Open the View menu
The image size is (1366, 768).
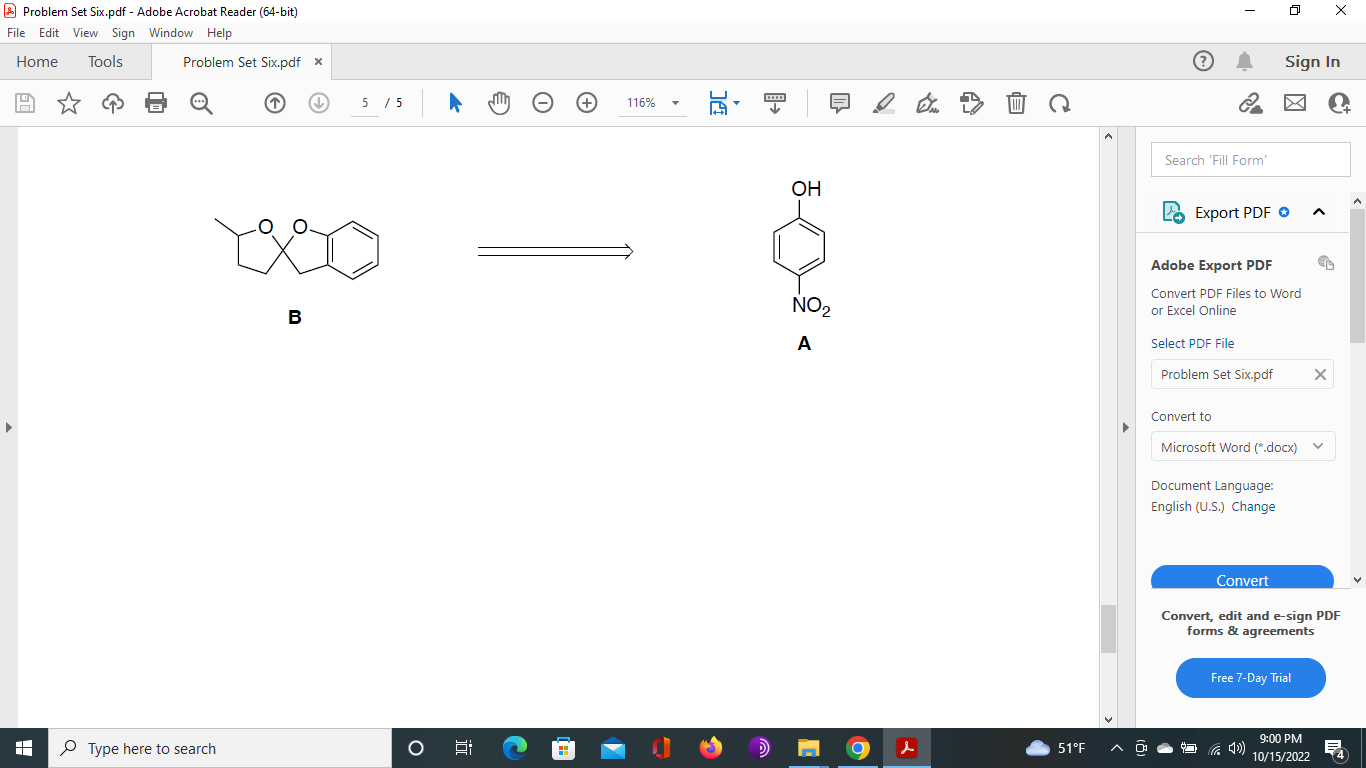click(x=85, y=33)
